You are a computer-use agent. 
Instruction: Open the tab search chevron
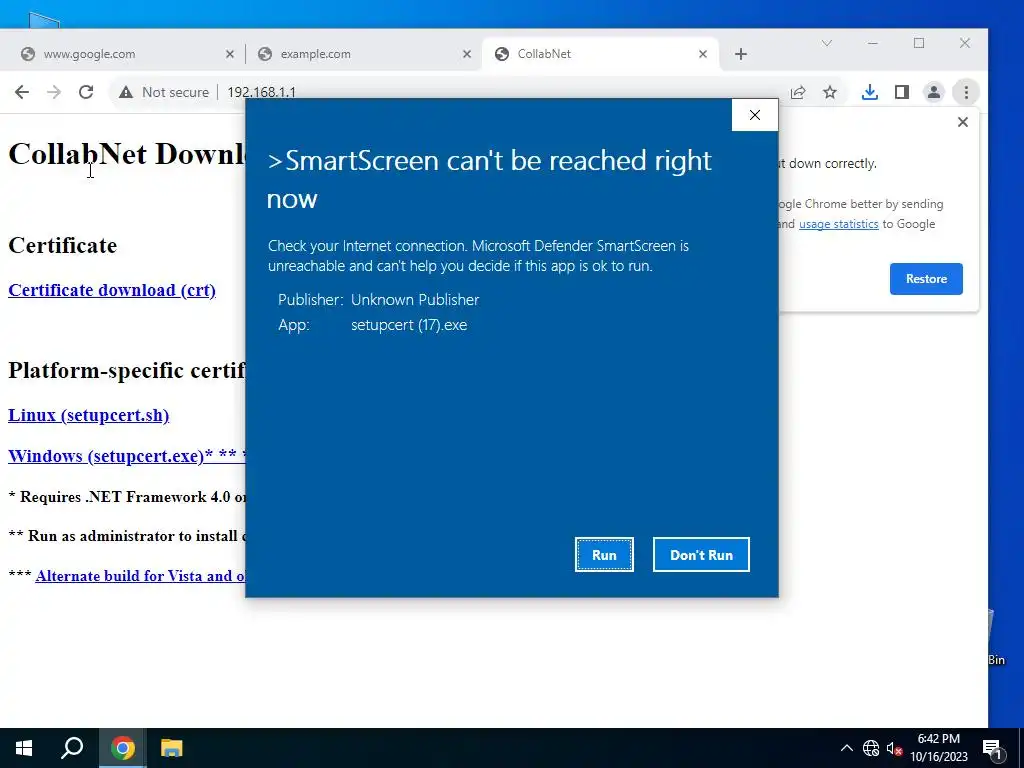tap(827, 43)
